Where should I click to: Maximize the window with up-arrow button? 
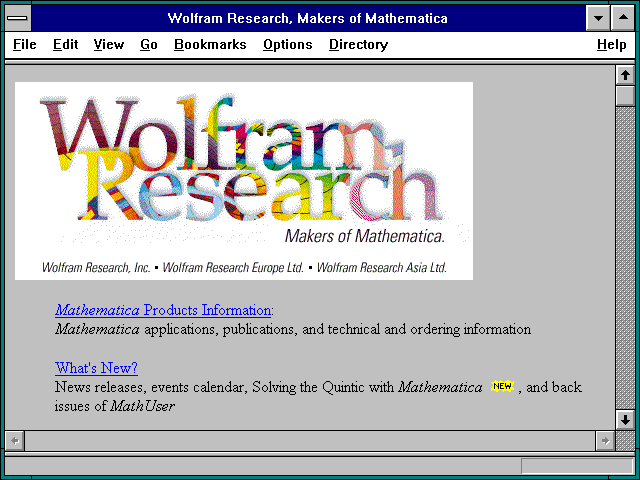tap(623, 18)
